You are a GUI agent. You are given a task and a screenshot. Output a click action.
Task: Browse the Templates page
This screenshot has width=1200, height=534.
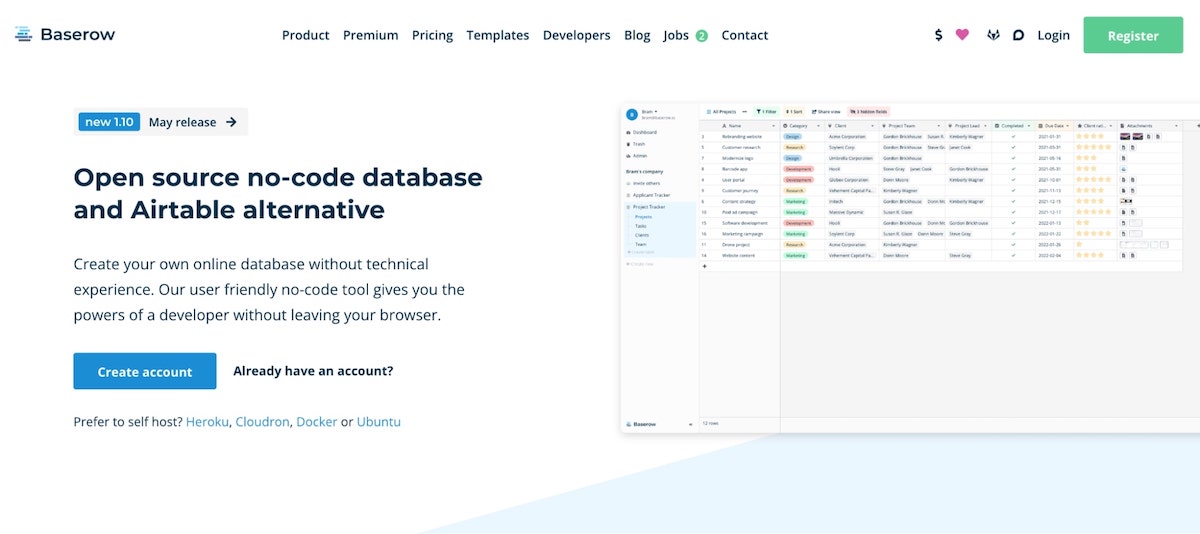click(x=498, y=35)
